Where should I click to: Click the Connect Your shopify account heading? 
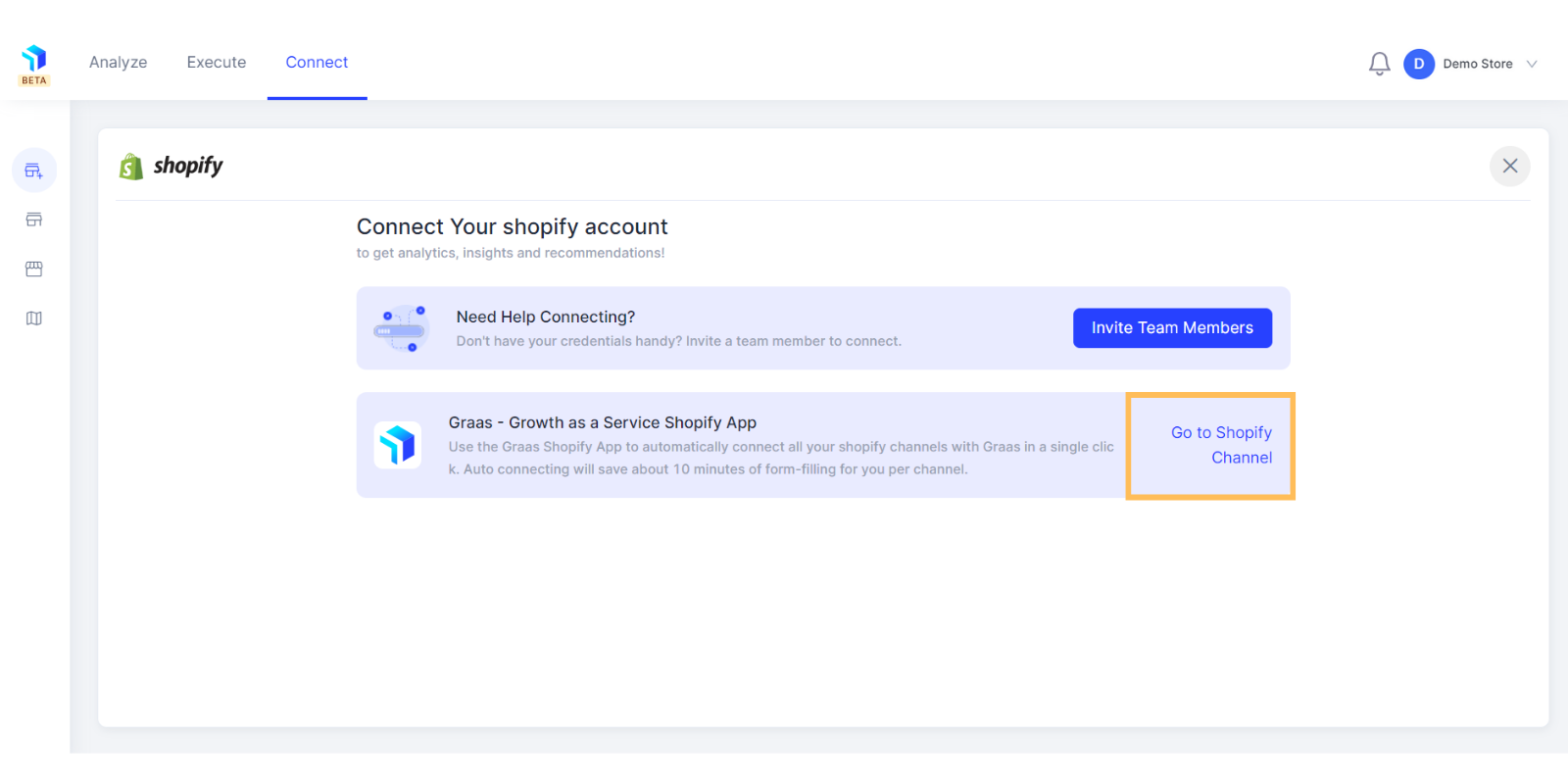[512, 226]
